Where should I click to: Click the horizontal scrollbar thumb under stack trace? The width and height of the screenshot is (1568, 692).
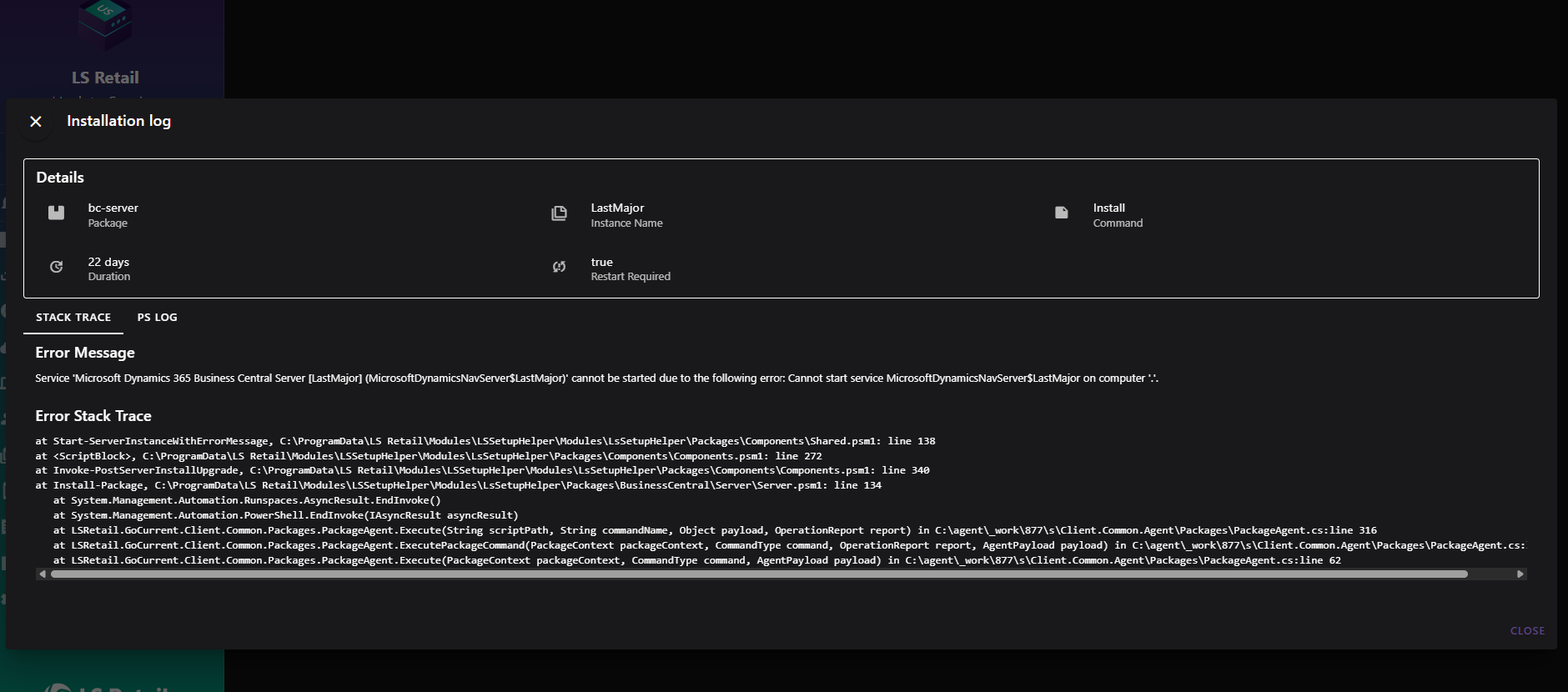pos(759,574)
